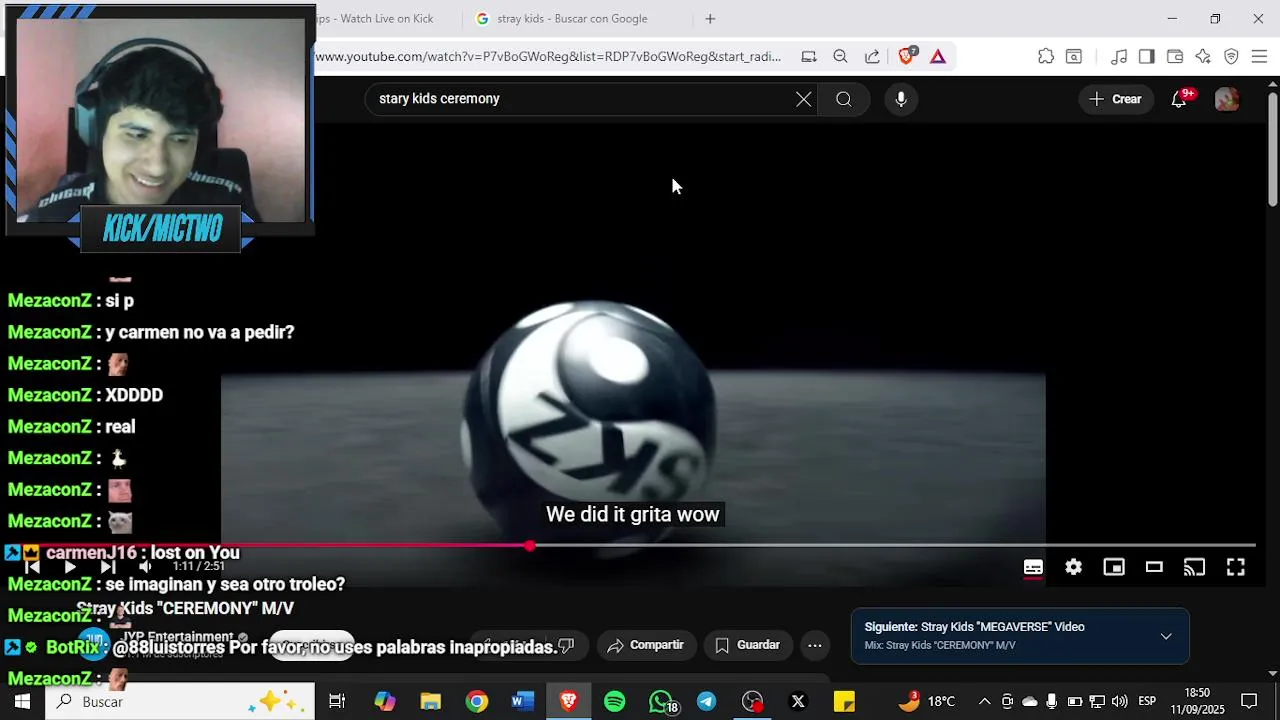Click the share page icon in address bar
Image resolution: width=1280 pixels, height=720 pixels.
pyautogui.click(x=872, y=56)
